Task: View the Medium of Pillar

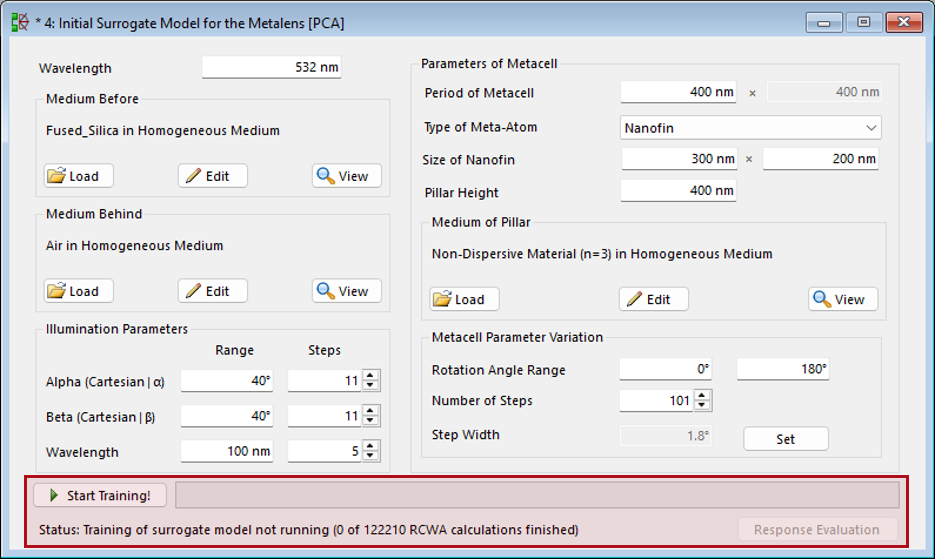Action: tap(842, 299)
